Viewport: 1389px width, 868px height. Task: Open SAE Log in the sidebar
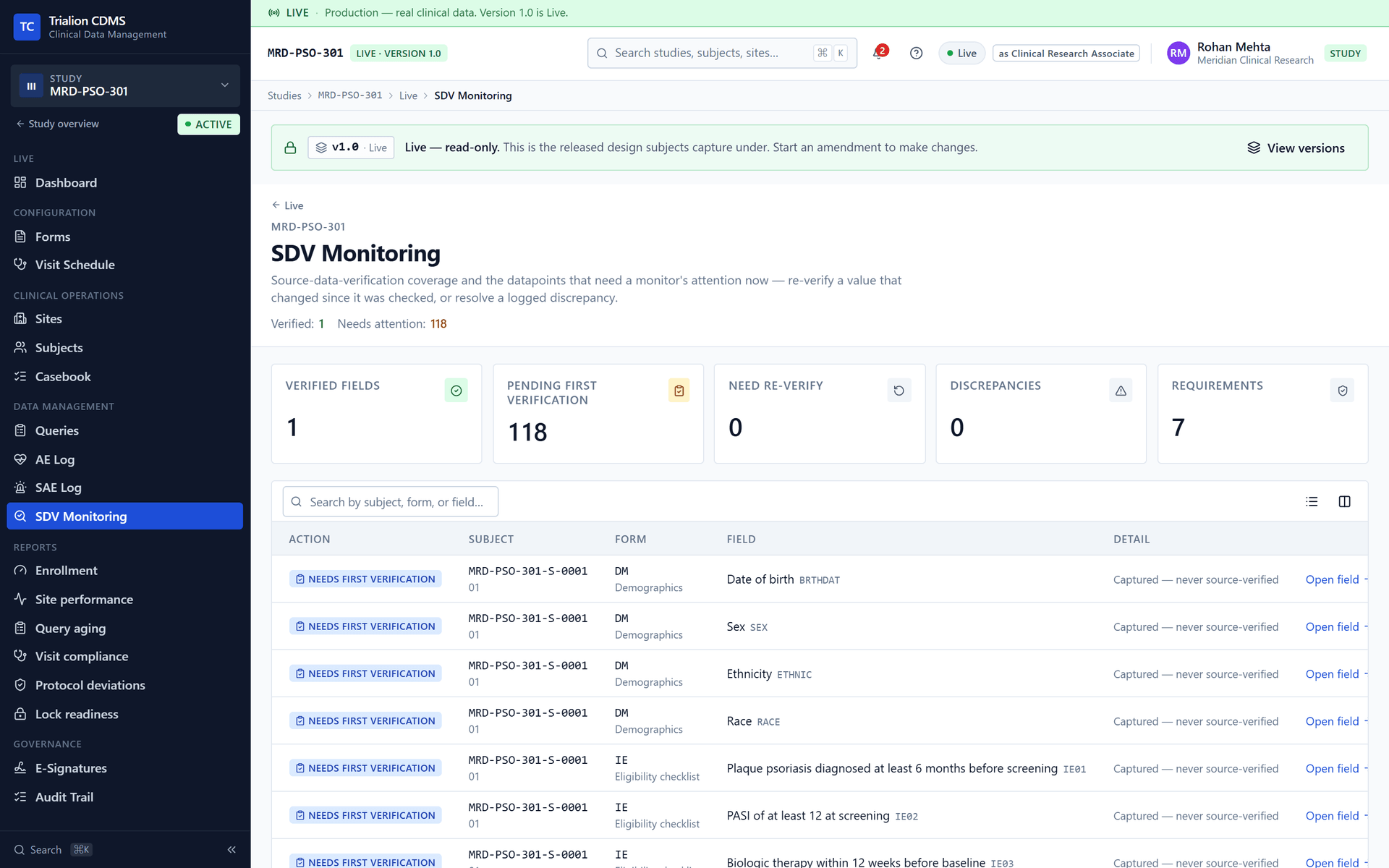point(125,488)
